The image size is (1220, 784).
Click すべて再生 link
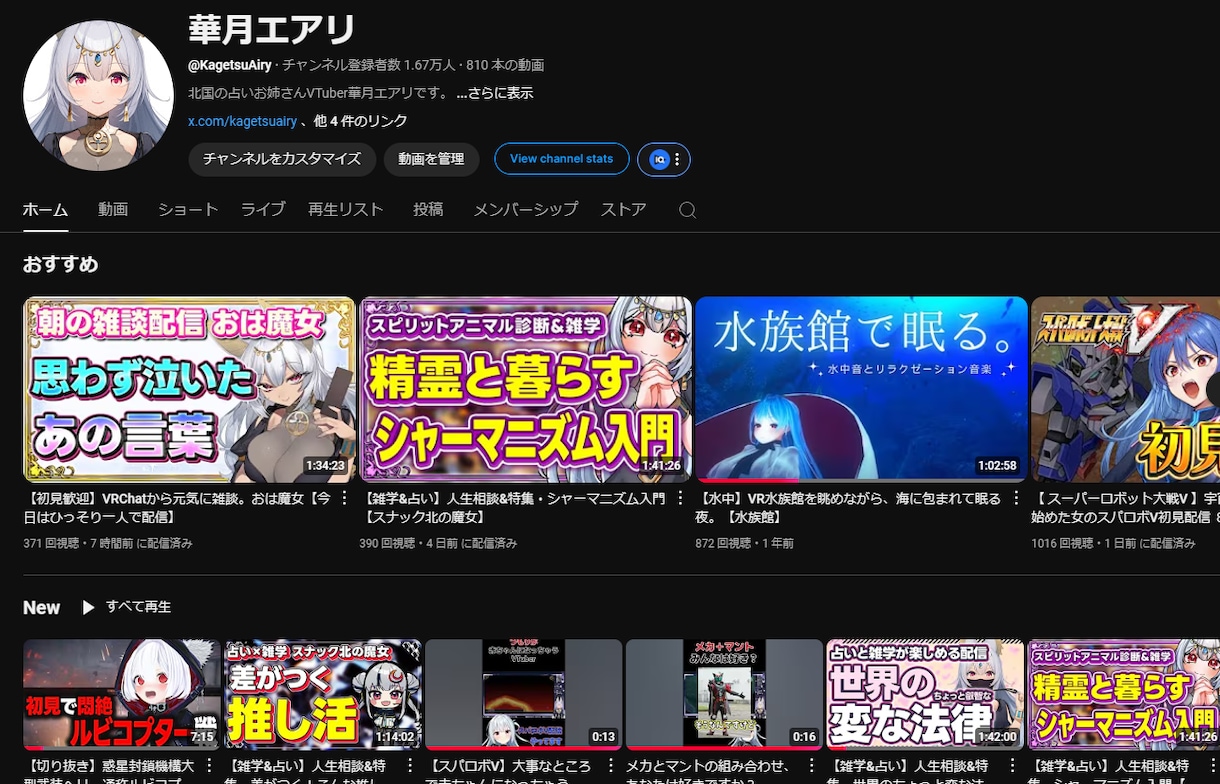[139, 607]
